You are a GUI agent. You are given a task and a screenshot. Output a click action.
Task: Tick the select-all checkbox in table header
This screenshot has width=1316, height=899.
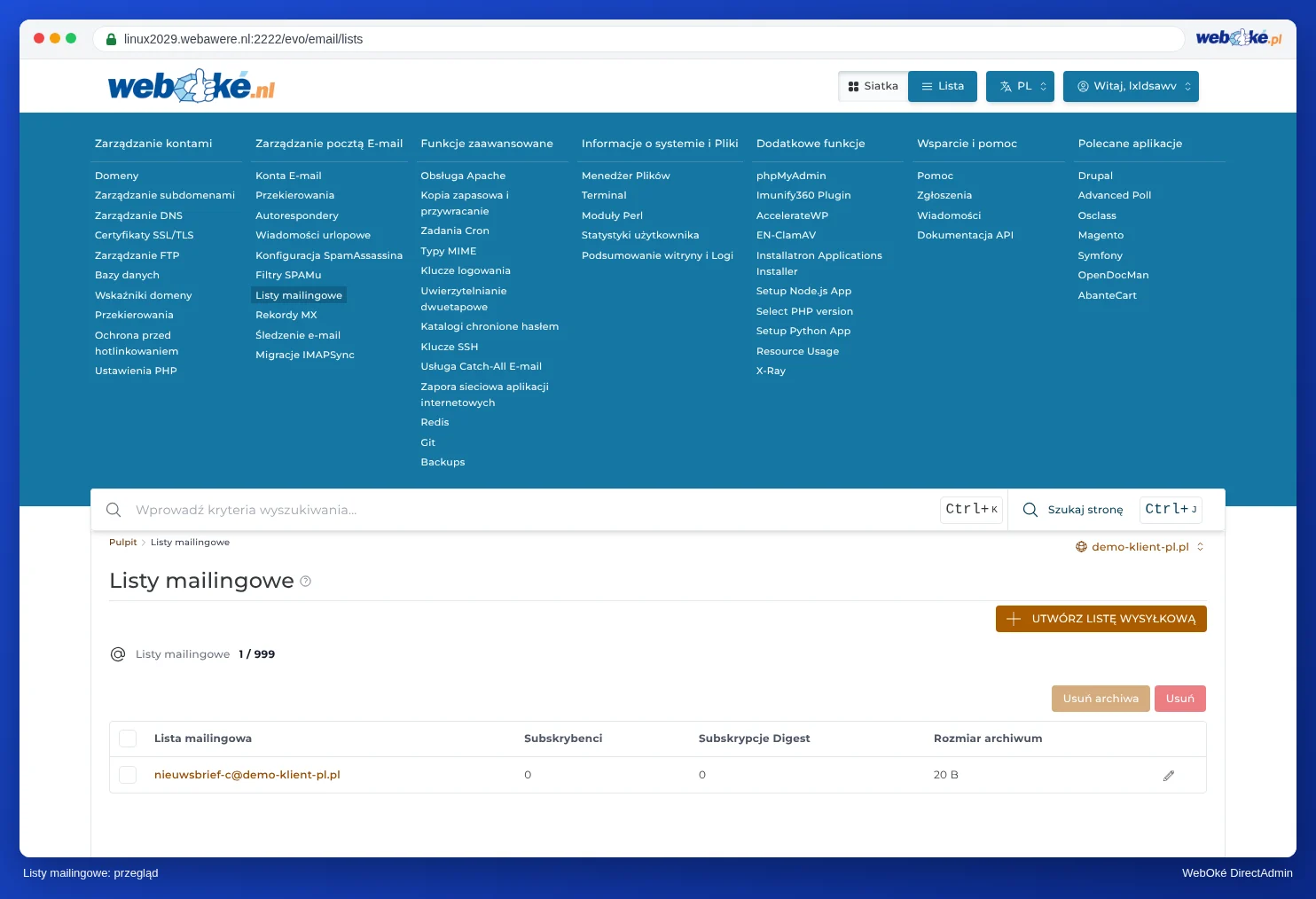(x=128, y=739)
